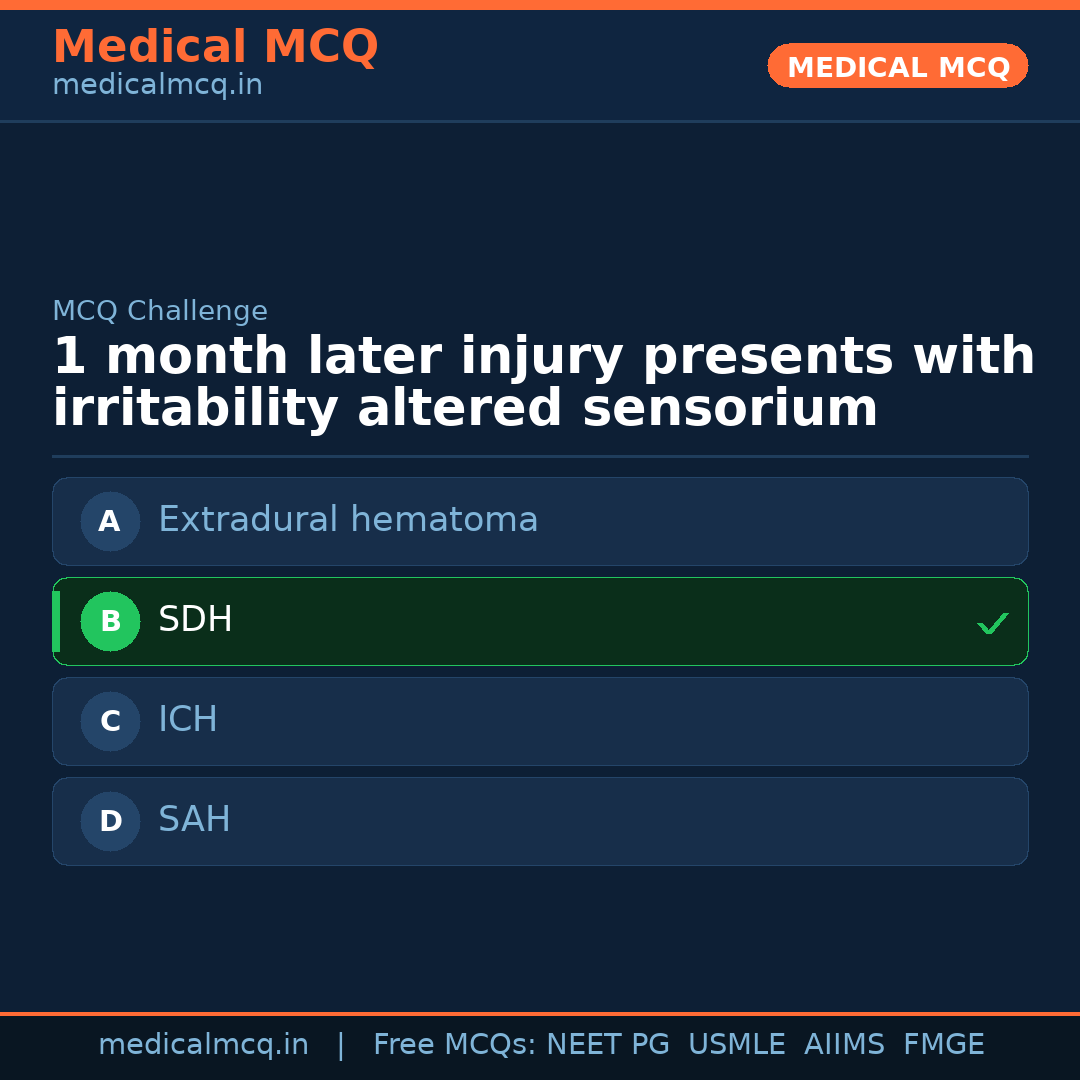Expand the option D SAH row

pos(540,821)
